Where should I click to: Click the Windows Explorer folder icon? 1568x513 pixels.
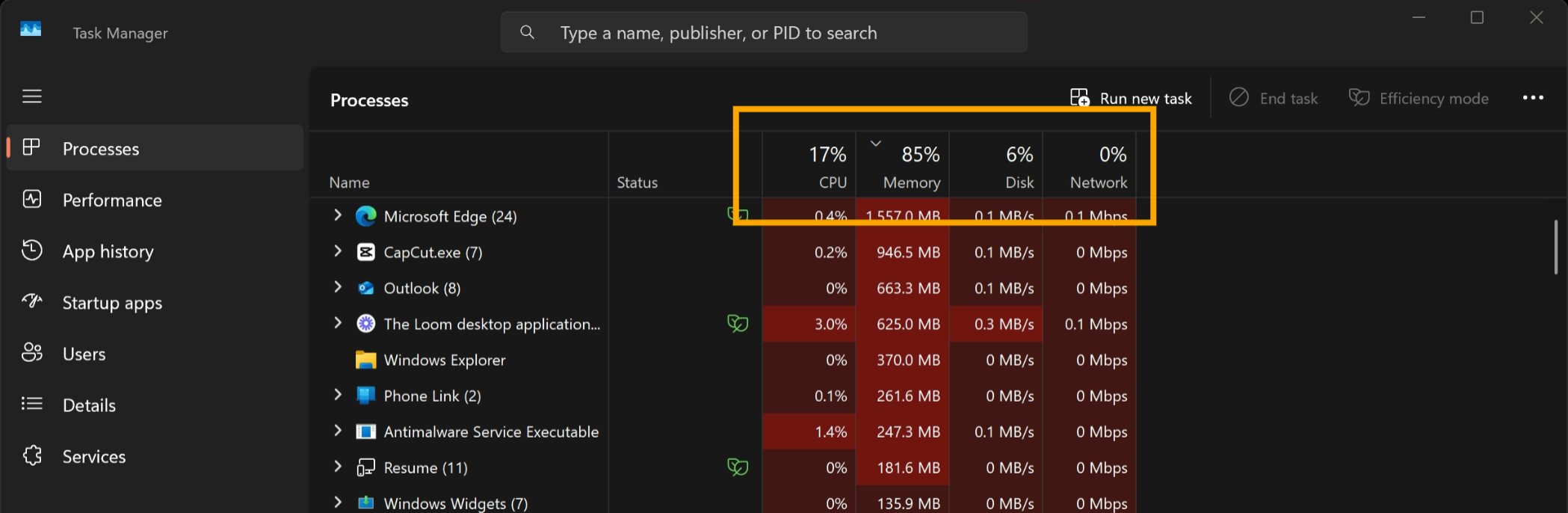(x=365, y=360)
